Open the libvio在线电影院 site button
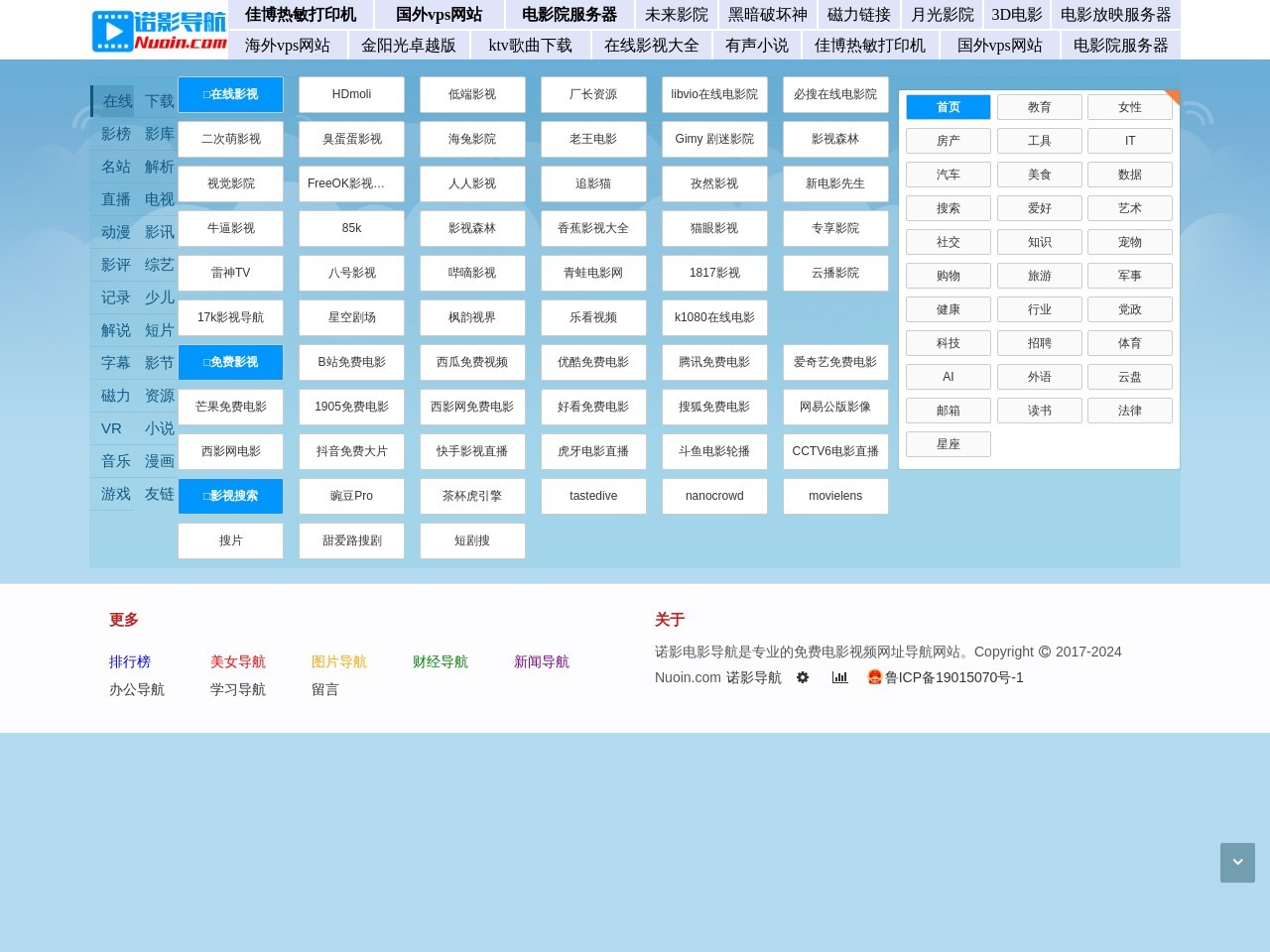This screenshot has height=952, width=1270. [714, 94]
